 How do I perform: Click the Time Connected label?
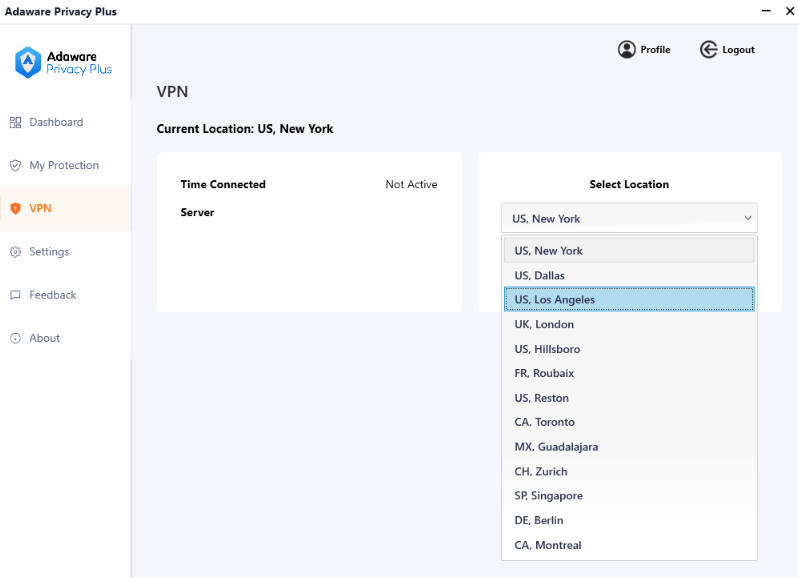[223, 184]
